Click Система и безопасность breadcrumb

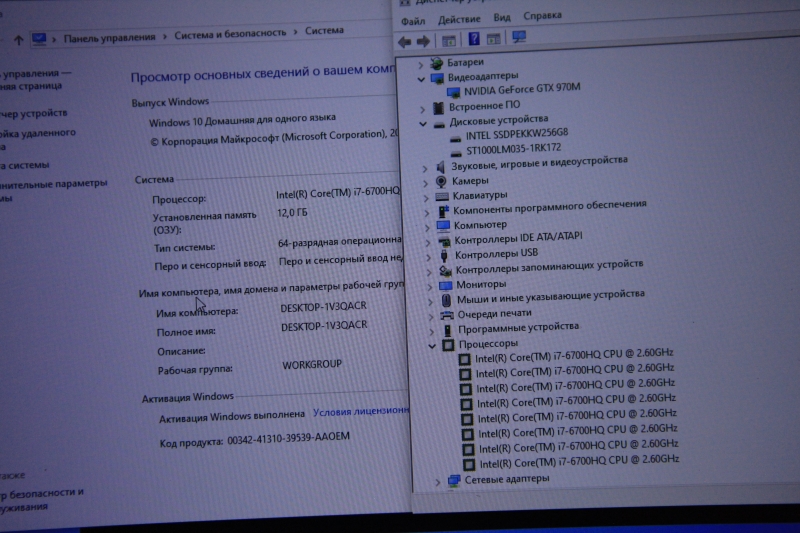tap(230, 34)
